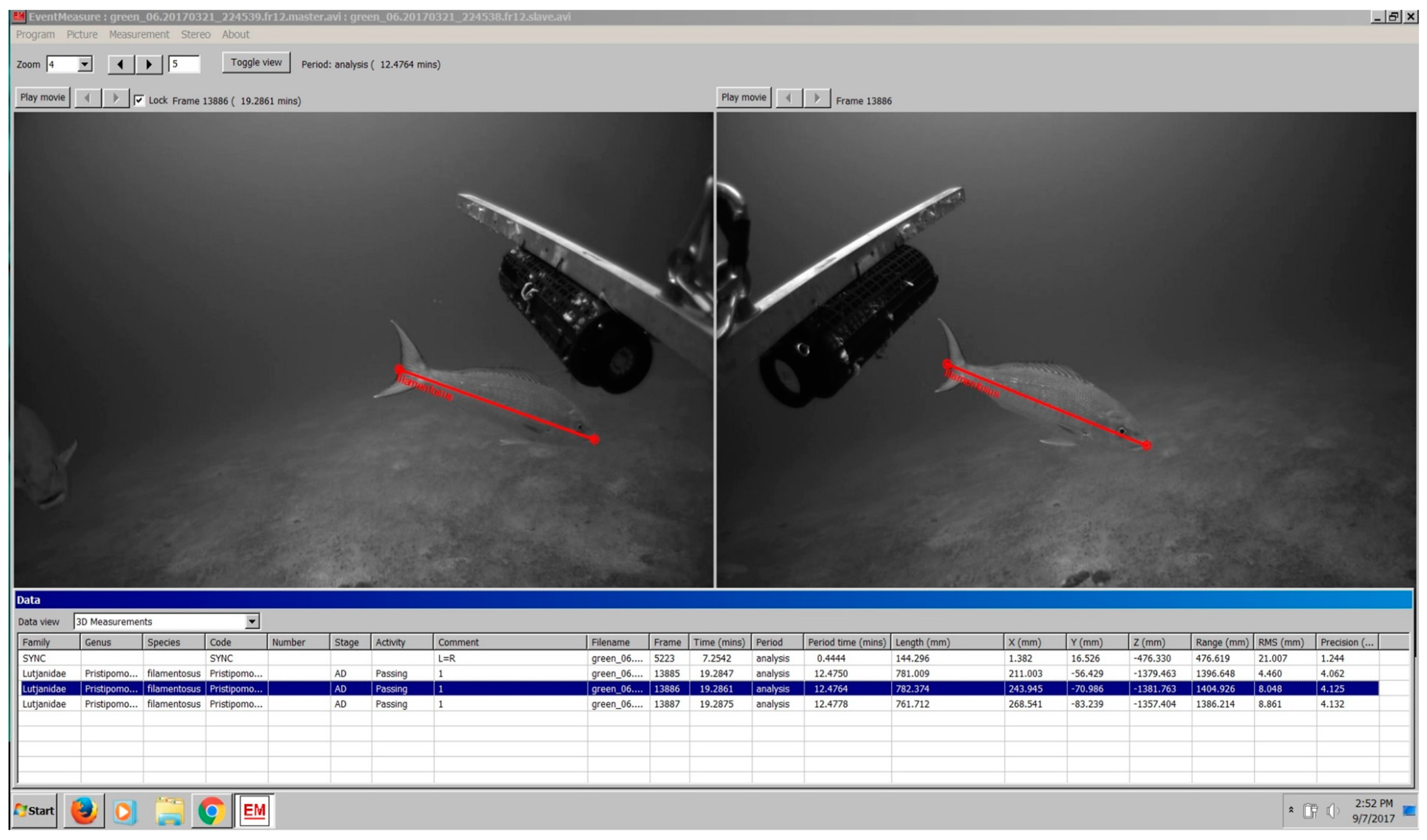
Task: Click left Play movie button
Action: click(42, 97)
